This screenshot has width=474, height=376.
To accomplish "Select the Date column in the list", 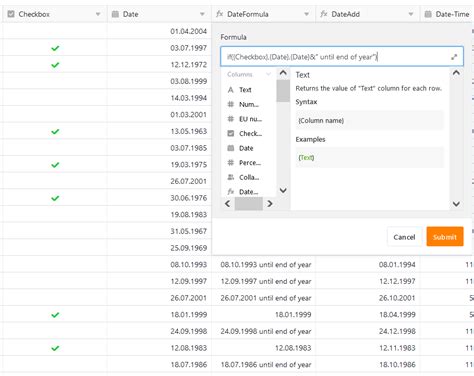I will tap(248, 148).
